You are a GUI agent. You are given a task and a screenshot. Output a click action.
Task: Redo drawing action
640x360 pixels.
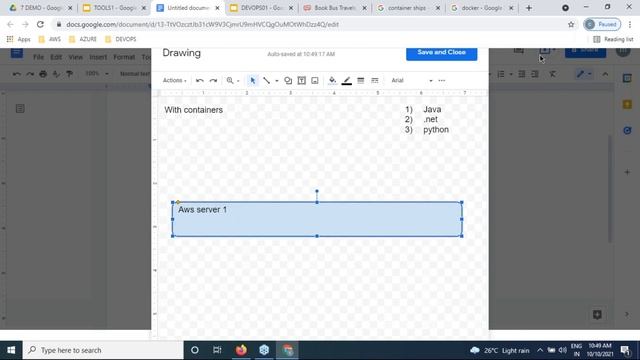(213, 80)
